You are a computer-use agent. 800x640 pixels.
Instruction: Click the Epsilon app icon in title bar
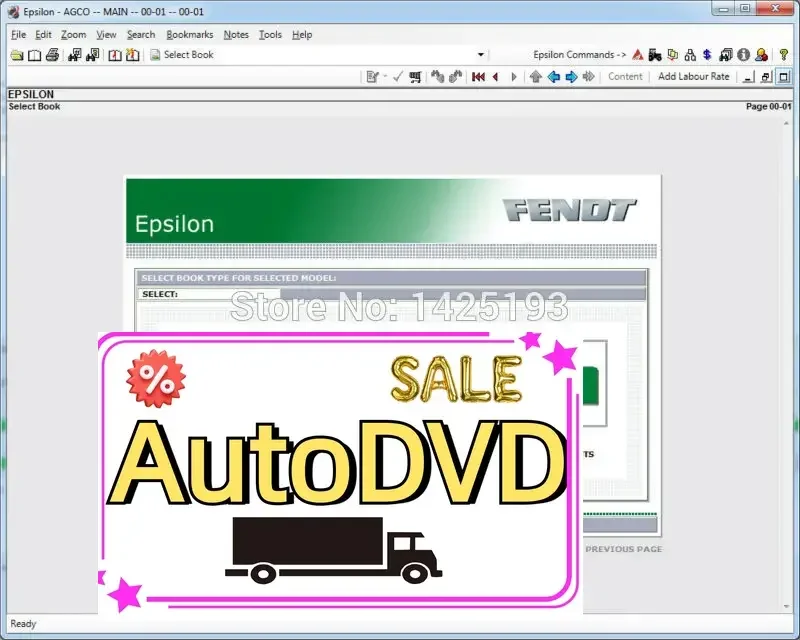(14, 11)
